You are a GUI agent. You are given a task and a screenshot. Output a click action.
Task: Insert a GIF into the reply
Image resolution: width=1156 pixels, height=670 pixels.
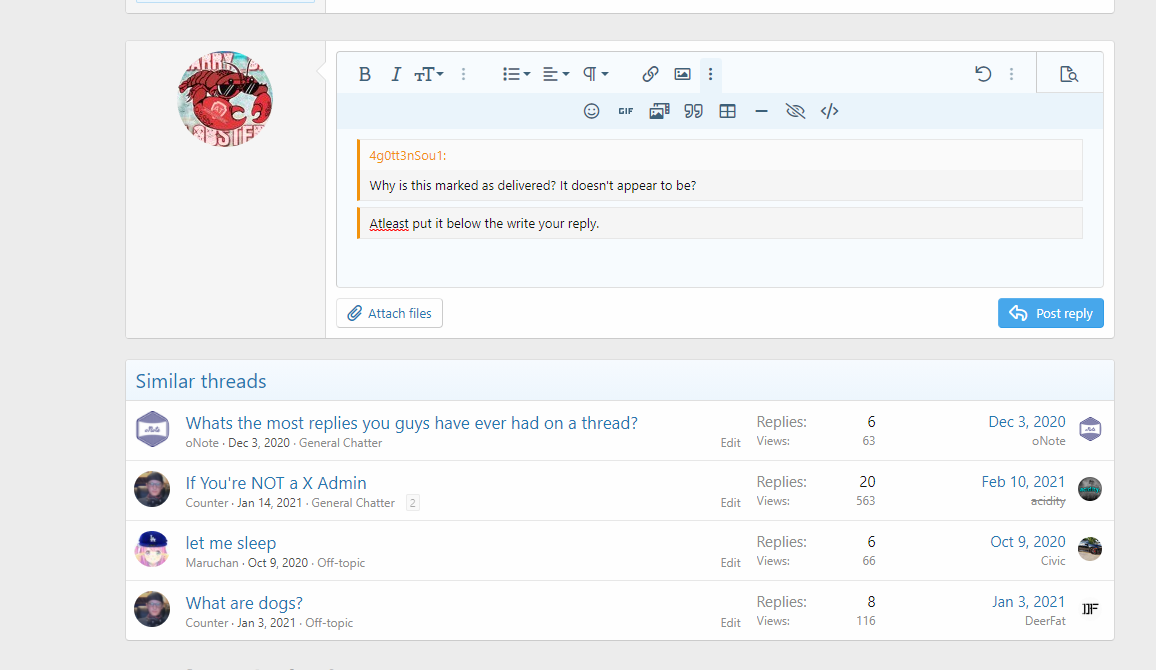coord(625,111)
